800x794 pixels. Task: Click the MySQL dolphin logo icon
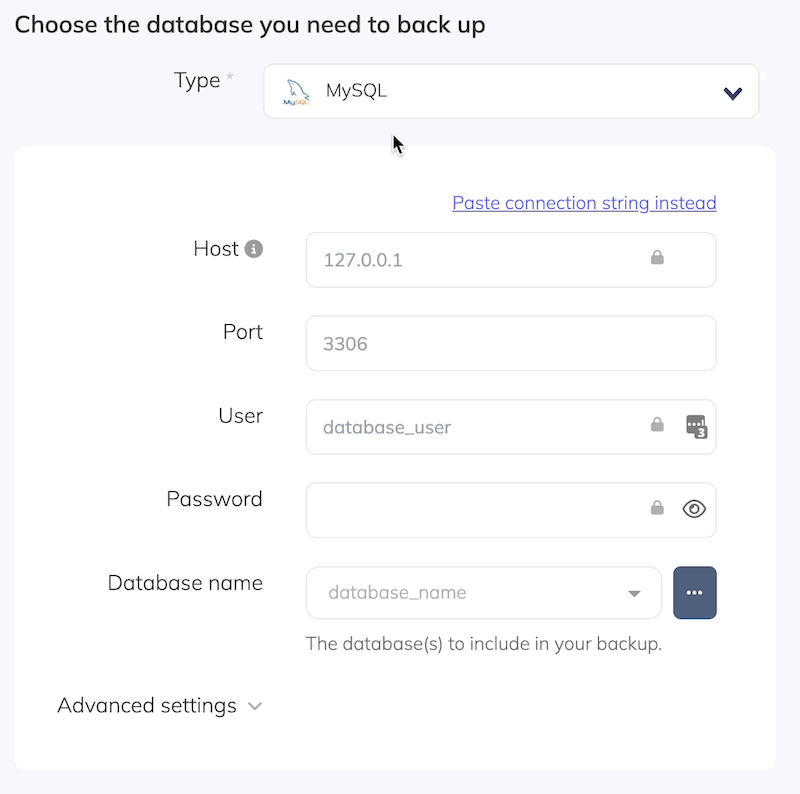(x=296, y=92)
